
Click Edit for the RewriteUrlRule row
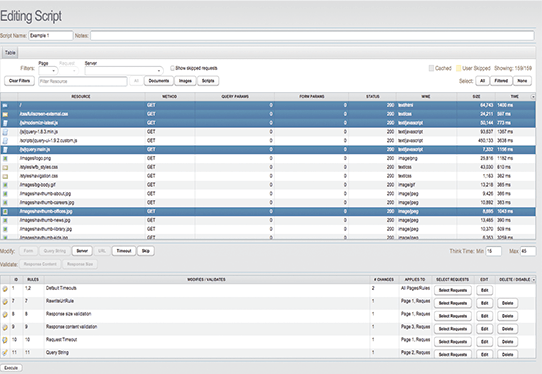484,303
